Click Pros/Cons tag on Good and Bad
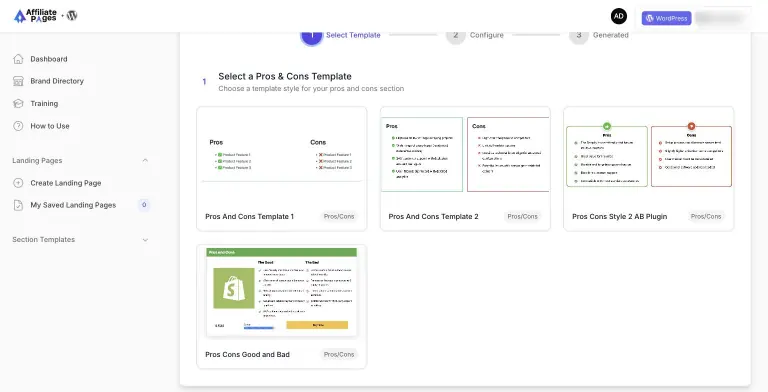768x392 pixels. (x=339, y=354)
